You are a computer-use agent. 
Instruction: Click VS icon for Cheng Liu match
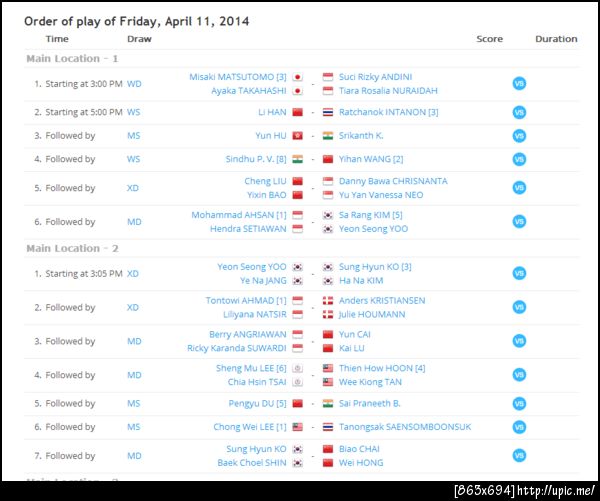(518, 188)
